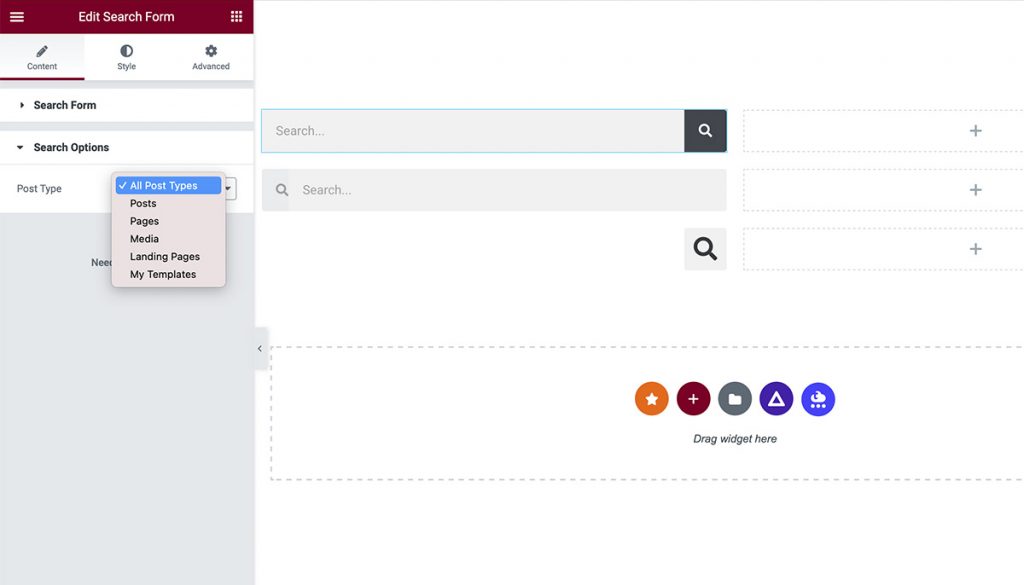Click the blue cloud icon button
Viewport: 1024px width, 585px height.
click(x=818, y=399)
